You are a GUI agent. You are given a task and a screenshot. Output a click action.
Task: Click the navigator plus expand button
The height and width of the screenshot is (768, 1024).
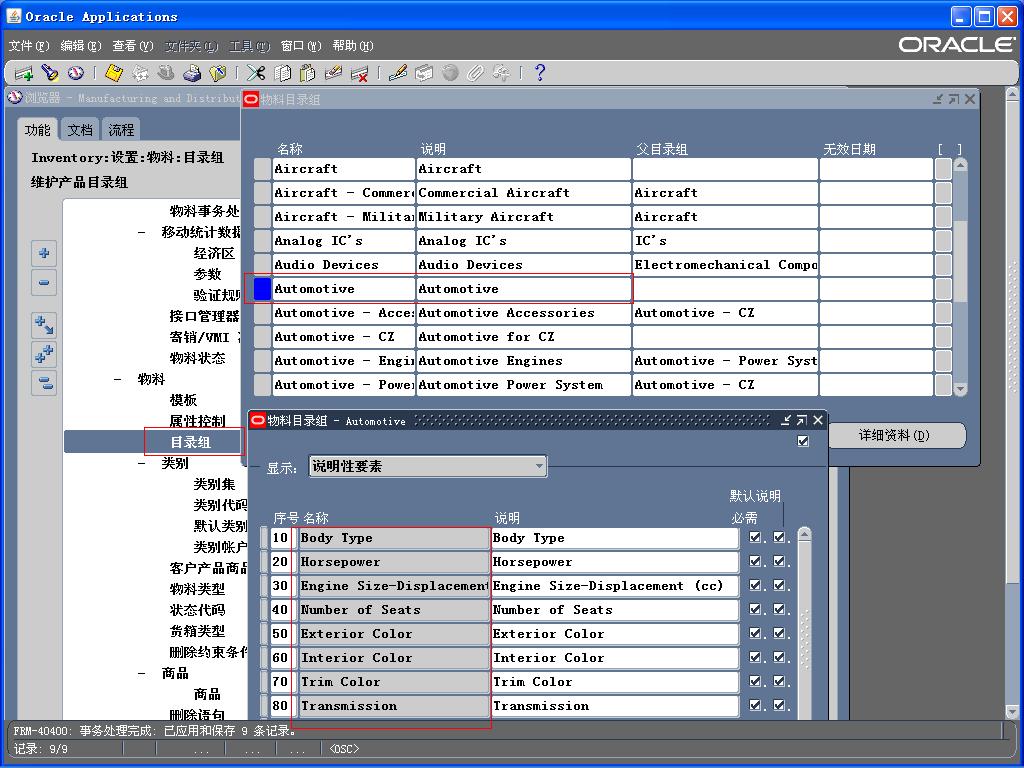(44, 253)
